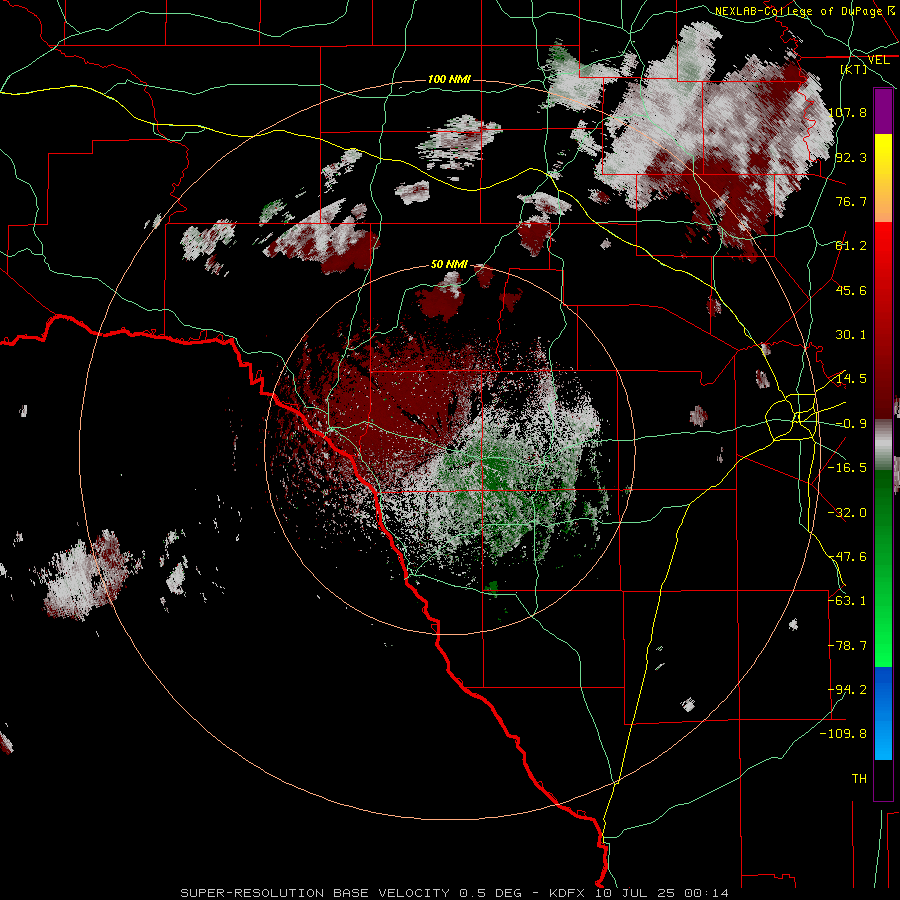Pick the bright green segment of the color bar

pyautogui.click(x=883, y=629)
